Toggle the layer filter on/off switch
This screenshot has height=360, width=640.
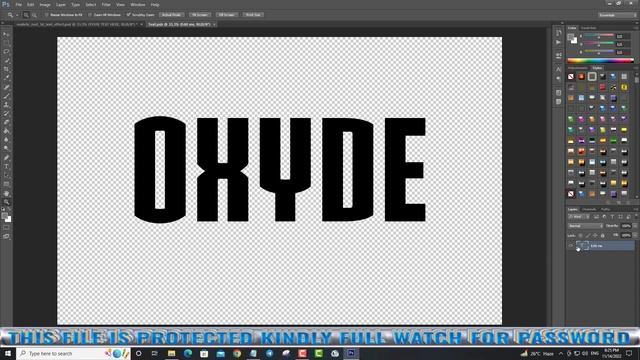[636, 217]
